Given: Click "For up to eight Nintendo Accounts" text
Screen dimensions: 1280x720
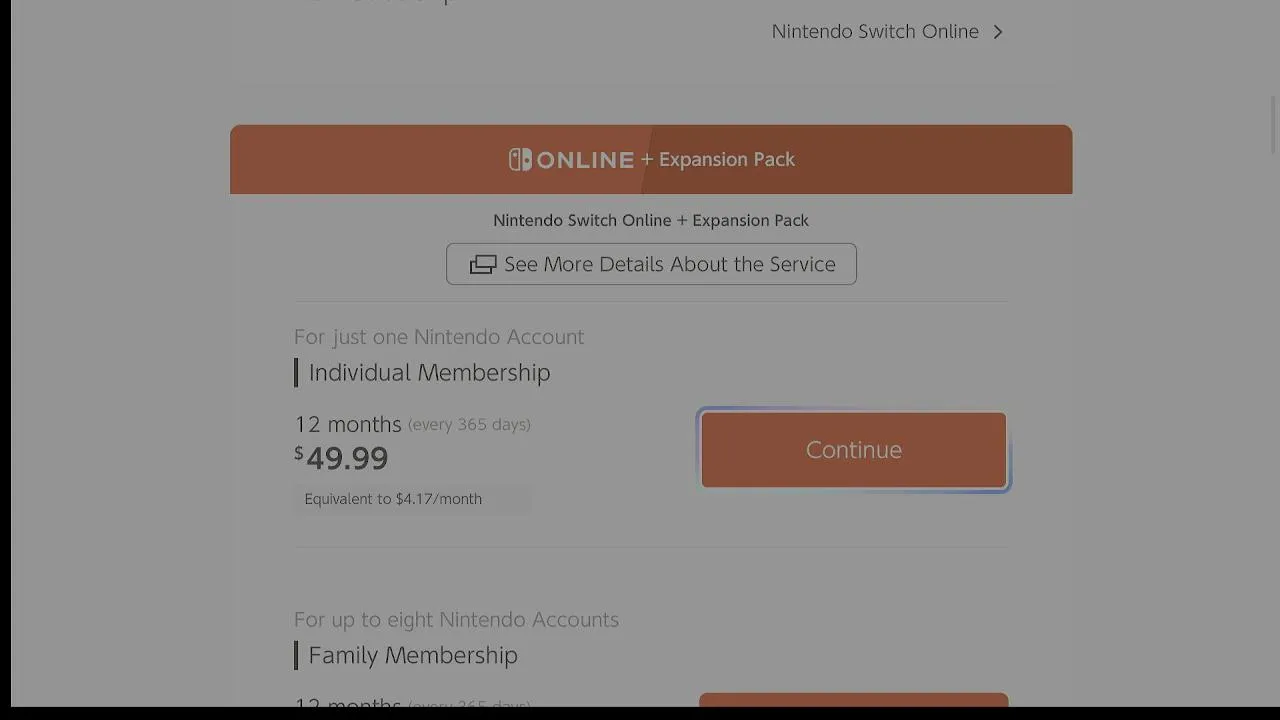Looking at the screenshot, I should (x=456, y=620).
